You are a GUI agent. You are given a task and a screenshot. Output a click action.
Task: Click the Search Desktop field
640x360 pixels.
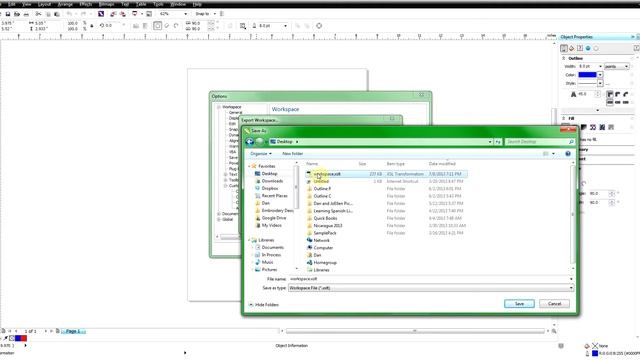pyautogui.click(x=540, y=142)
